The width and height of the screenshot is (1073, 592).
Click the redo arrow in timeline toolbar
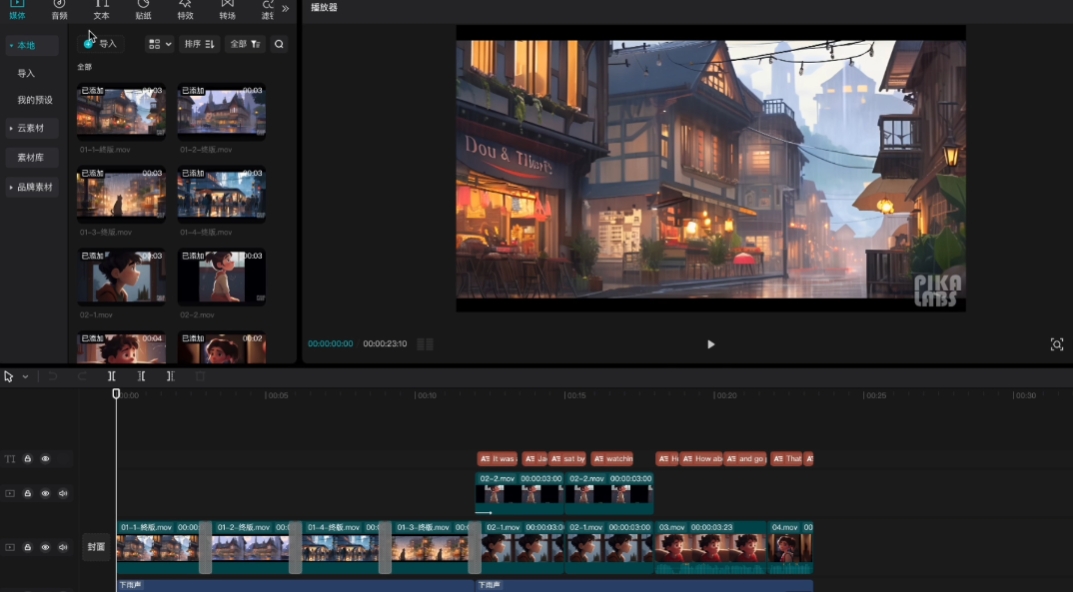[x=82, y=376]
